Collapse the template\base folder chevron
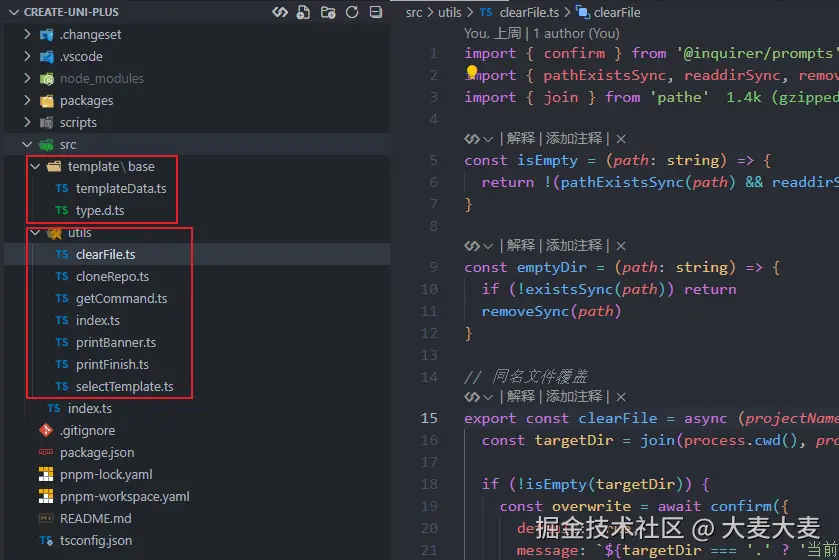 click(x=35, y=166)
